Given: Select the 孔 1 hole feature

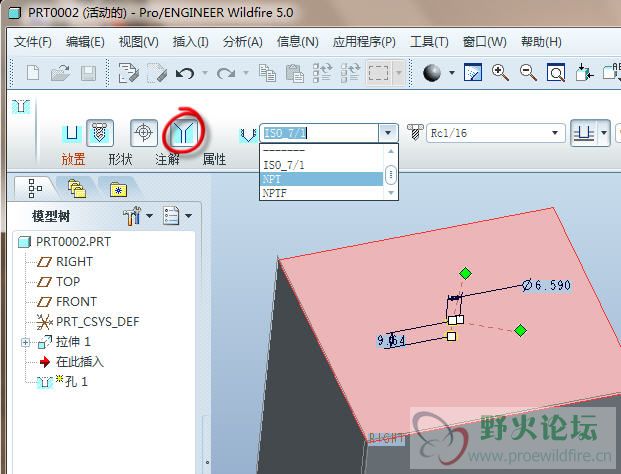Looking at the screenshot, I should pyautogui.click(x=63, y=382).
